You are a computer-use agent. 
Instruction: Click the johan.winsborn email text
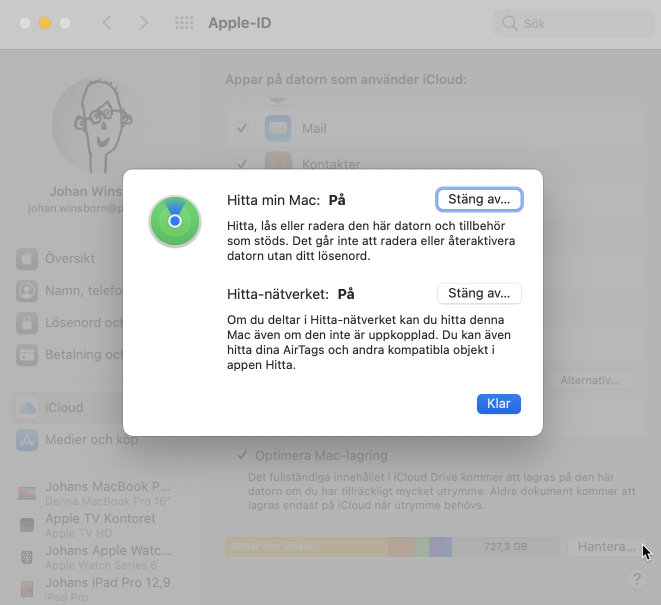point(75,208)
